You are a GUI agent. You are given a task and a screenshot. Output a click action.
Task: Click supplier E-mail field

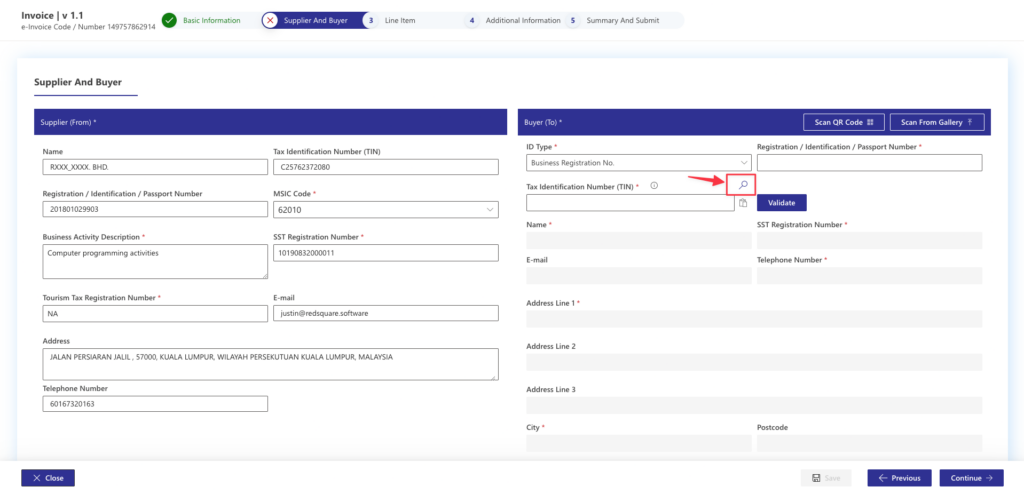[x=385, y=313]
